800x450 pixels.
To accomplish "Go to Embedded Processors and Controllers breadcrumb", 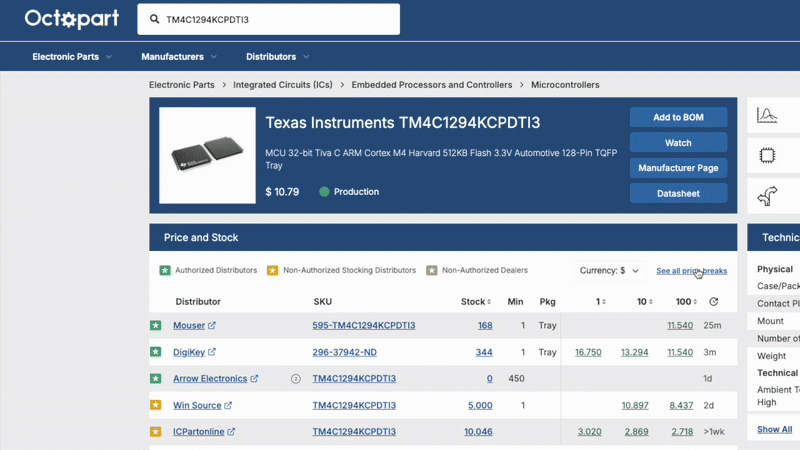I will 432,85.
